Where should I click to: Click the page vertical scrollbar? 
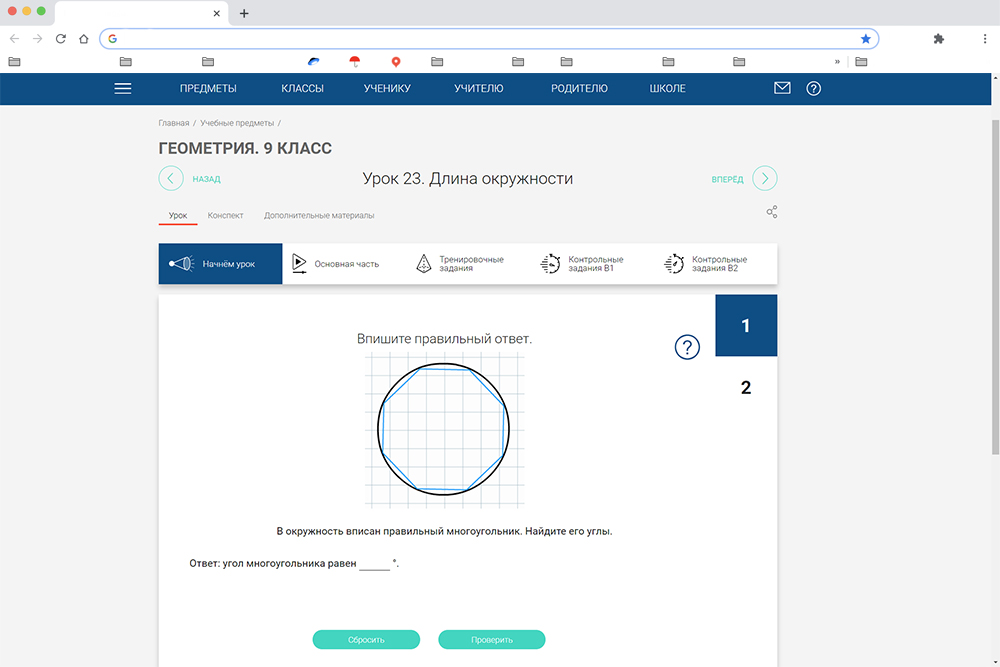(996, 287)
